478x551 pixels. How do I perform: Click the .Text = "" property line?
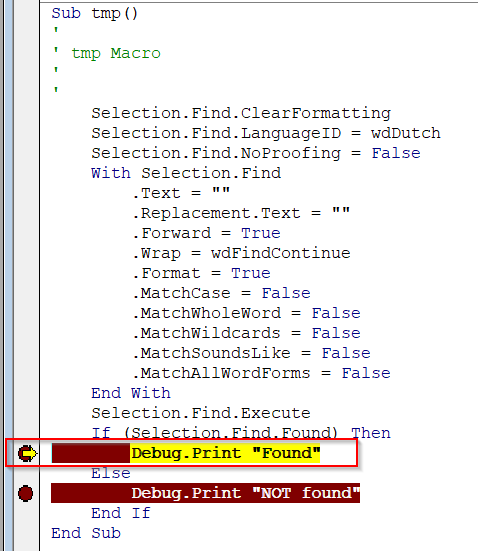[x=181, y=193]
